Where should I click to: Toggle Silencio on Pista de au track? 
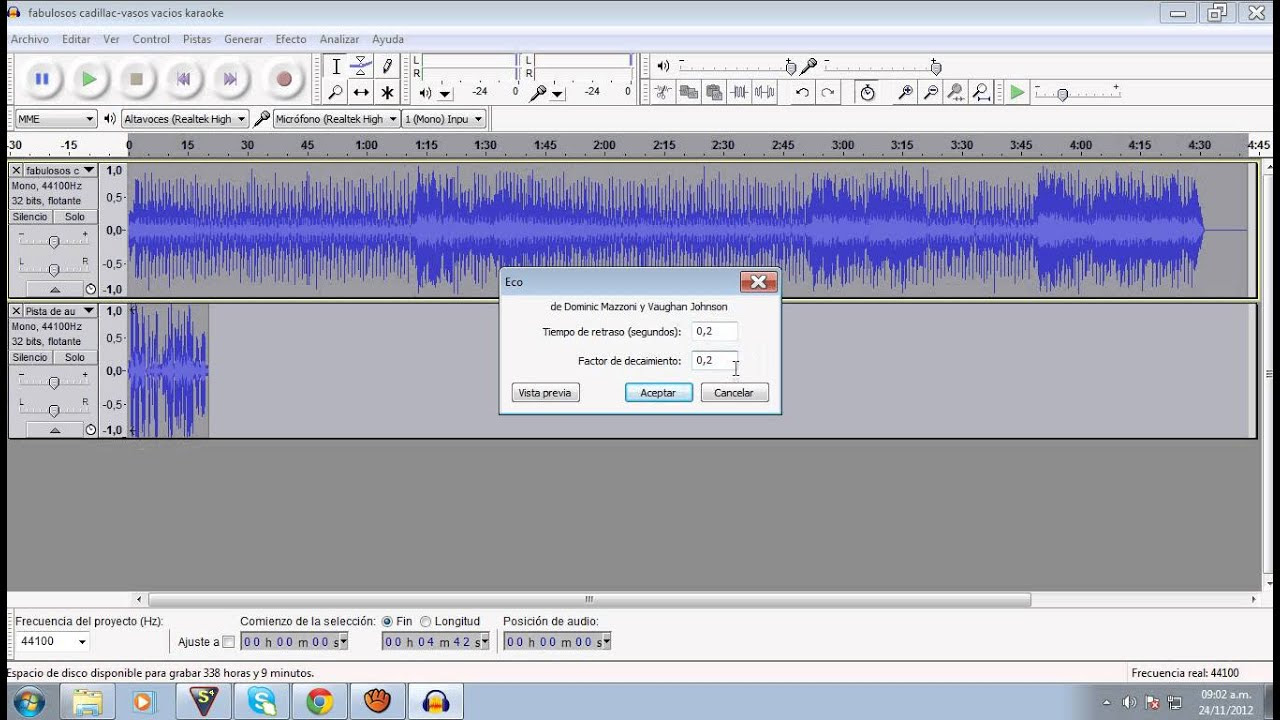coord(30,357)
